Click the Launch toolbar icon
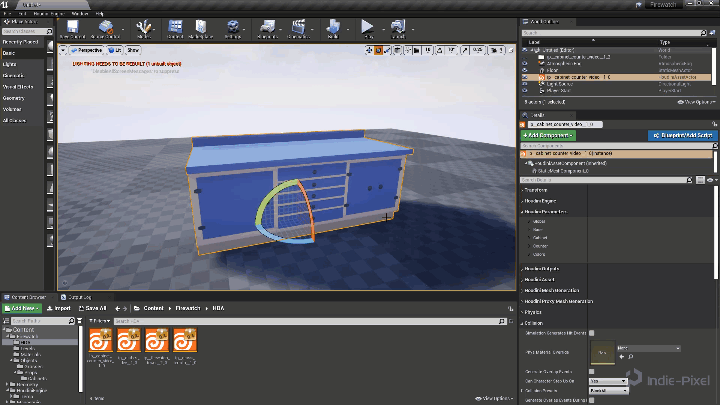The height and width of the screenshot is (405, 720). tap(398, 29)
